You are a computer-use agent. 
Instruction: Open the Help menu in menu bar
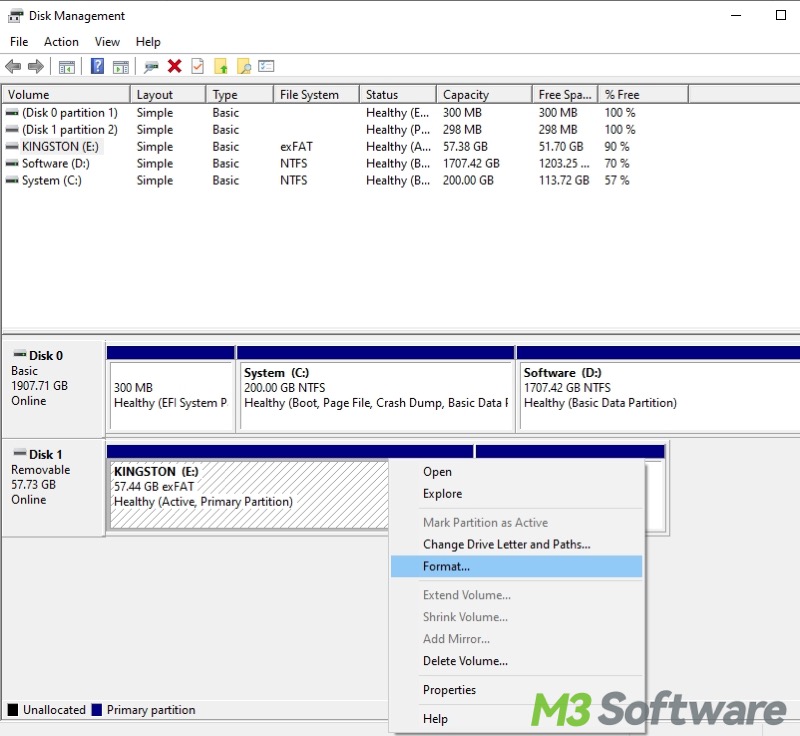148,42
